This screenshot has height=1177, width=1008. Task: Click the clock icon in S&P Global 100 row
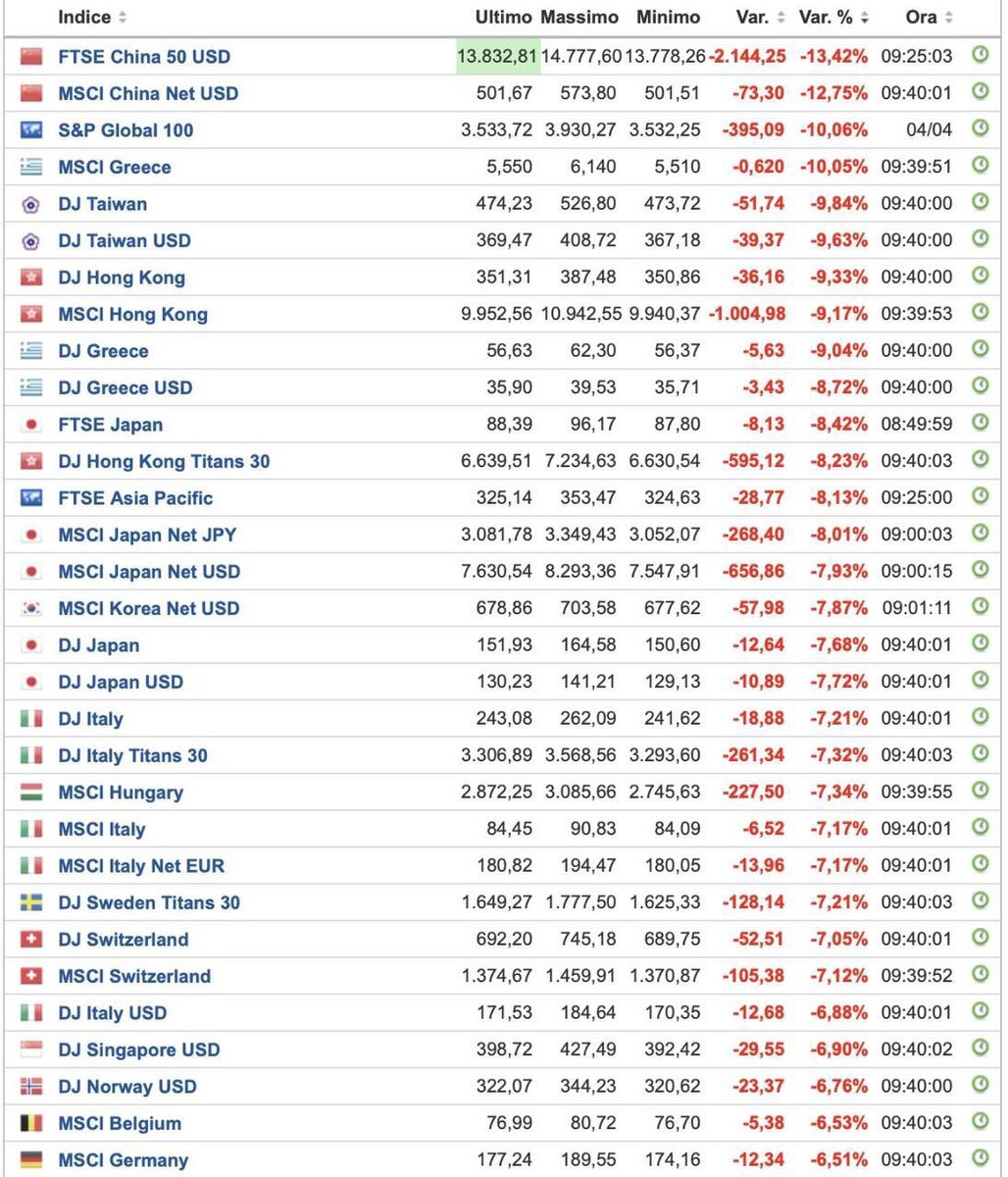[980, 128]
